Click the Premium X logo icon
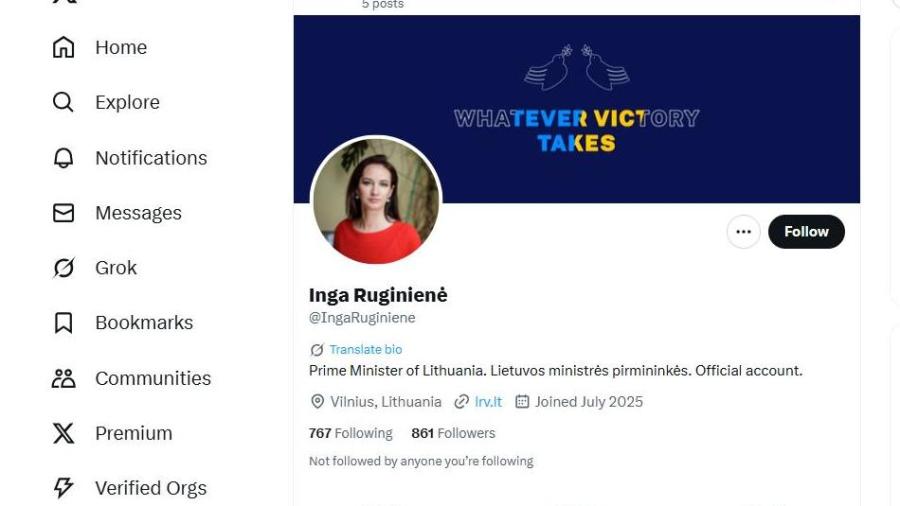900x506 pixels. click(x=63, y=433)
